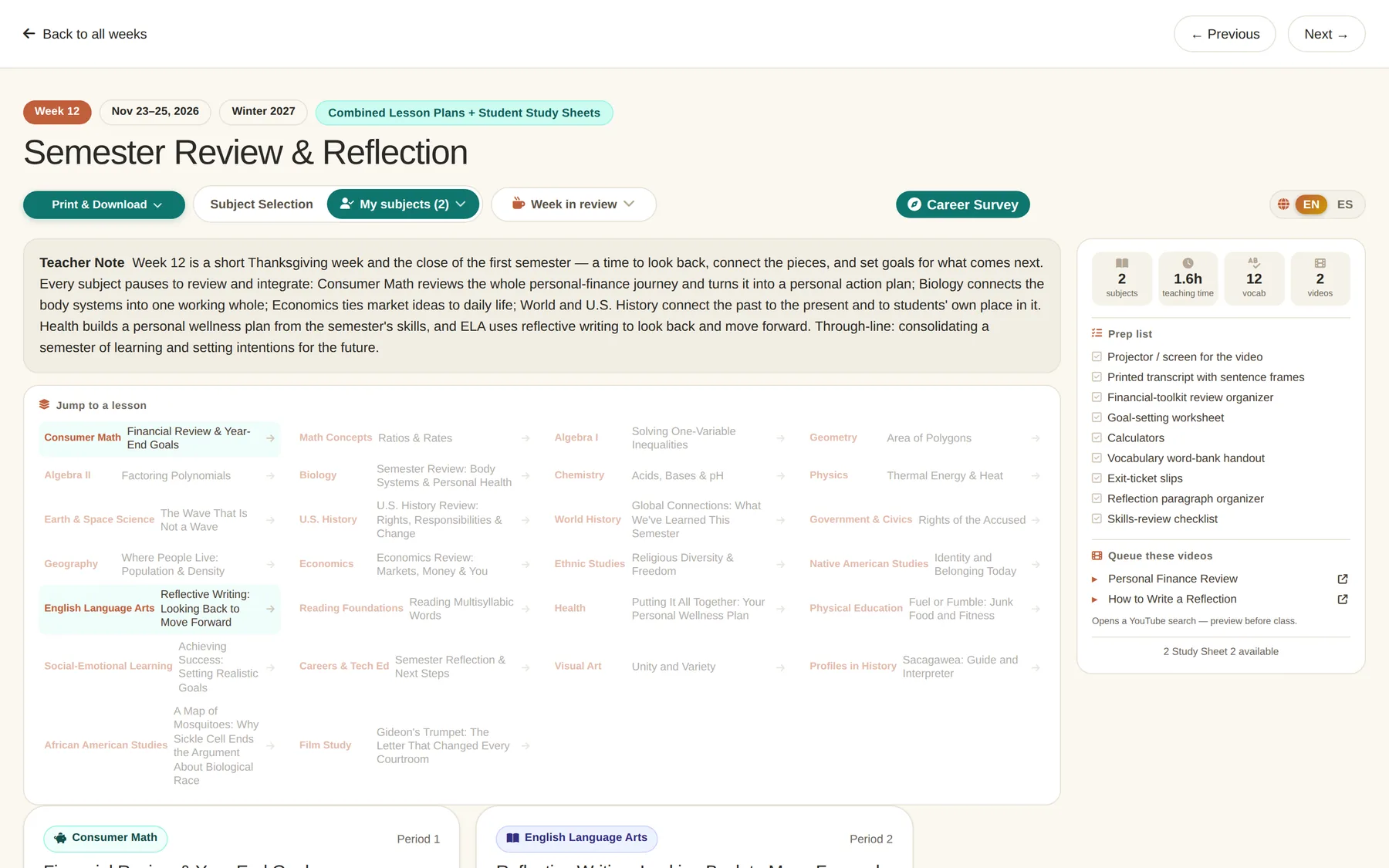The image size is (1389, 868).
Task: Jump to Health lesson
Action: pos(670,609)
